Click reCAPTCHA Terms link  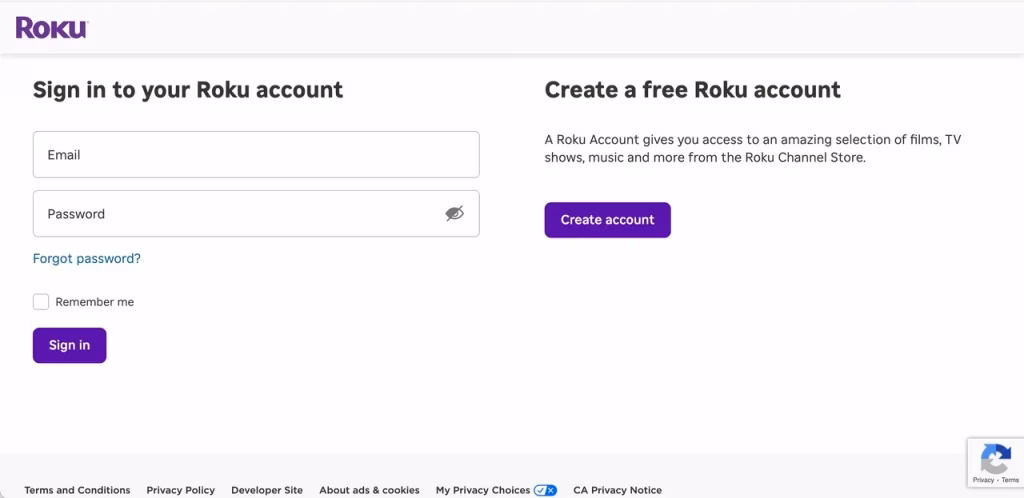tap(1010, 480)
